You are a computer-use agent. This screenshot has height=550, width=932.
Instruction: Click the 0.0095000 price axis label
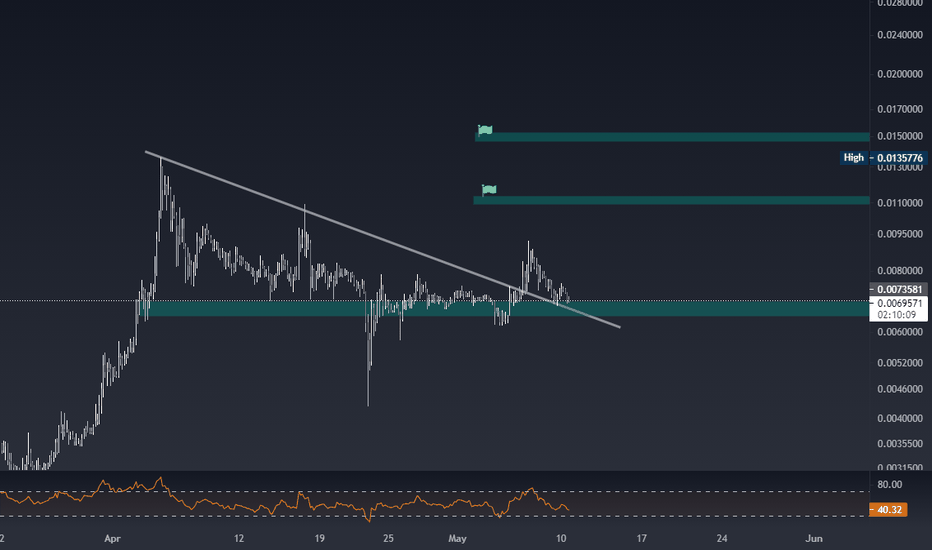pyautogui.click(x=899, y=234)
